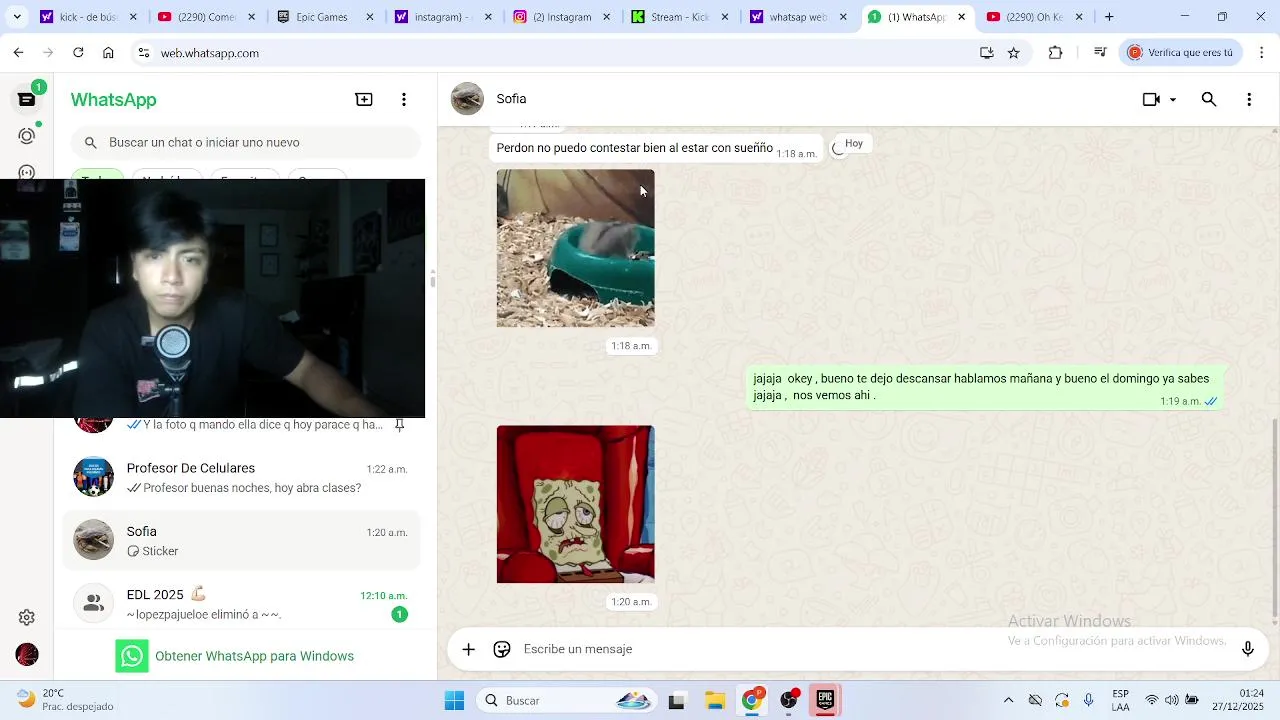Click unread badge on EDL 2025
The image size is (1280, 720).
(x=399, y=614)
